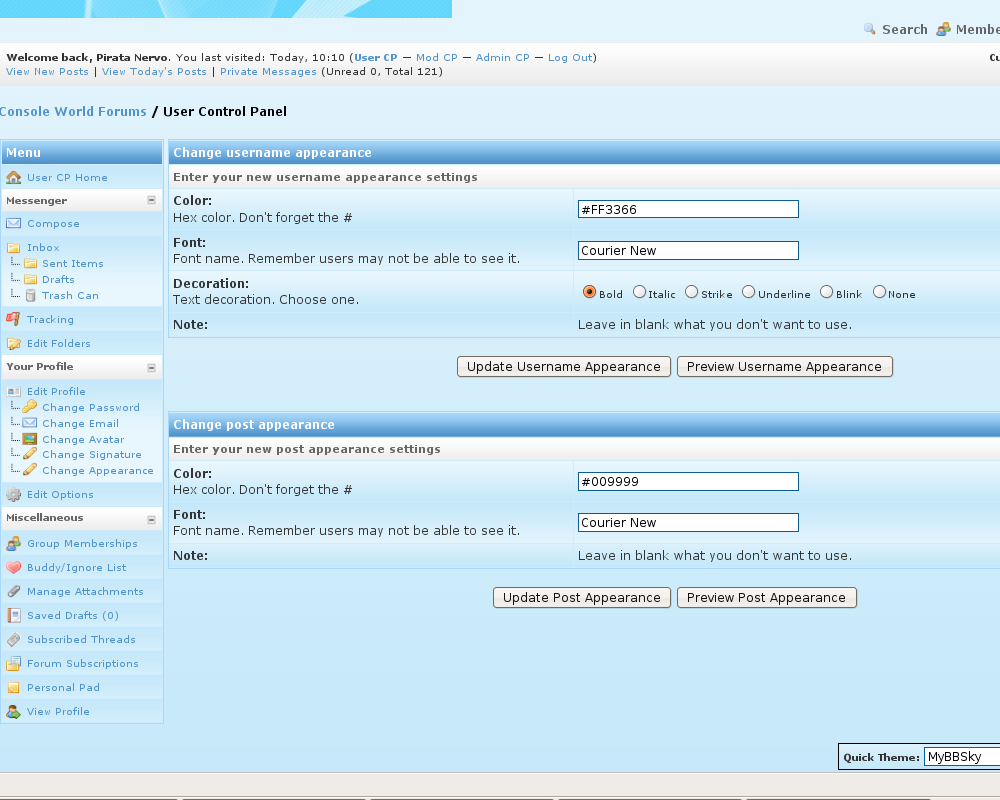Click Update Username Appearance button
Screen dimensions: 1000x800
pyautogui.click(x=564, y=367)
